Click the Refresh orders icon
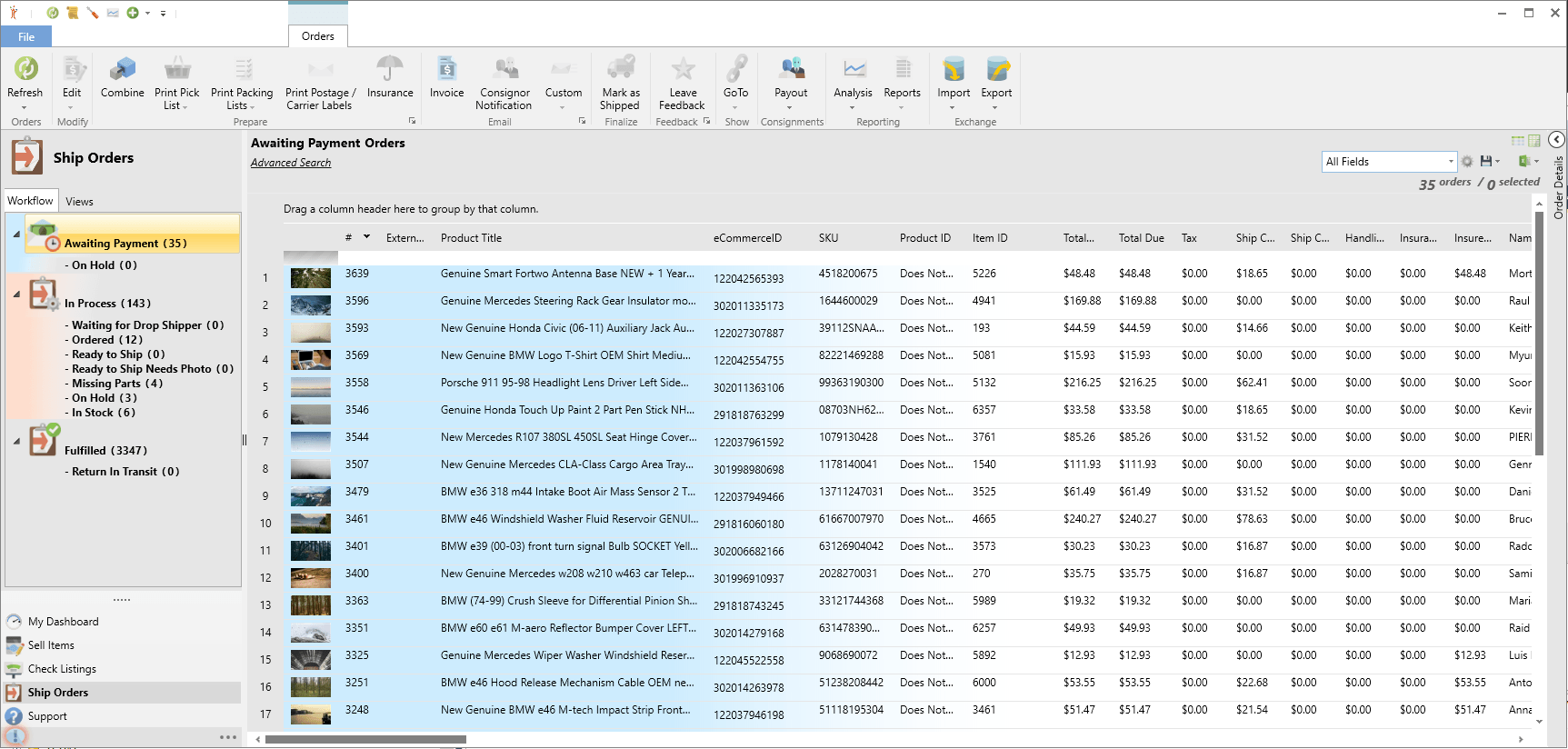 coord(25,69)
